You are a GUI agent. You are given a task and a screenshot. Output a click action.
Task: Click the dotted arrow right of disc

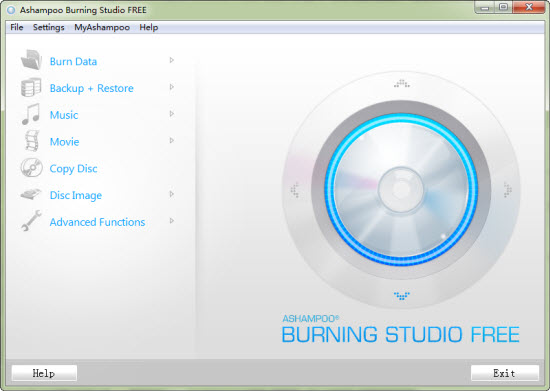pyautogui.click(x=508, y=190)
